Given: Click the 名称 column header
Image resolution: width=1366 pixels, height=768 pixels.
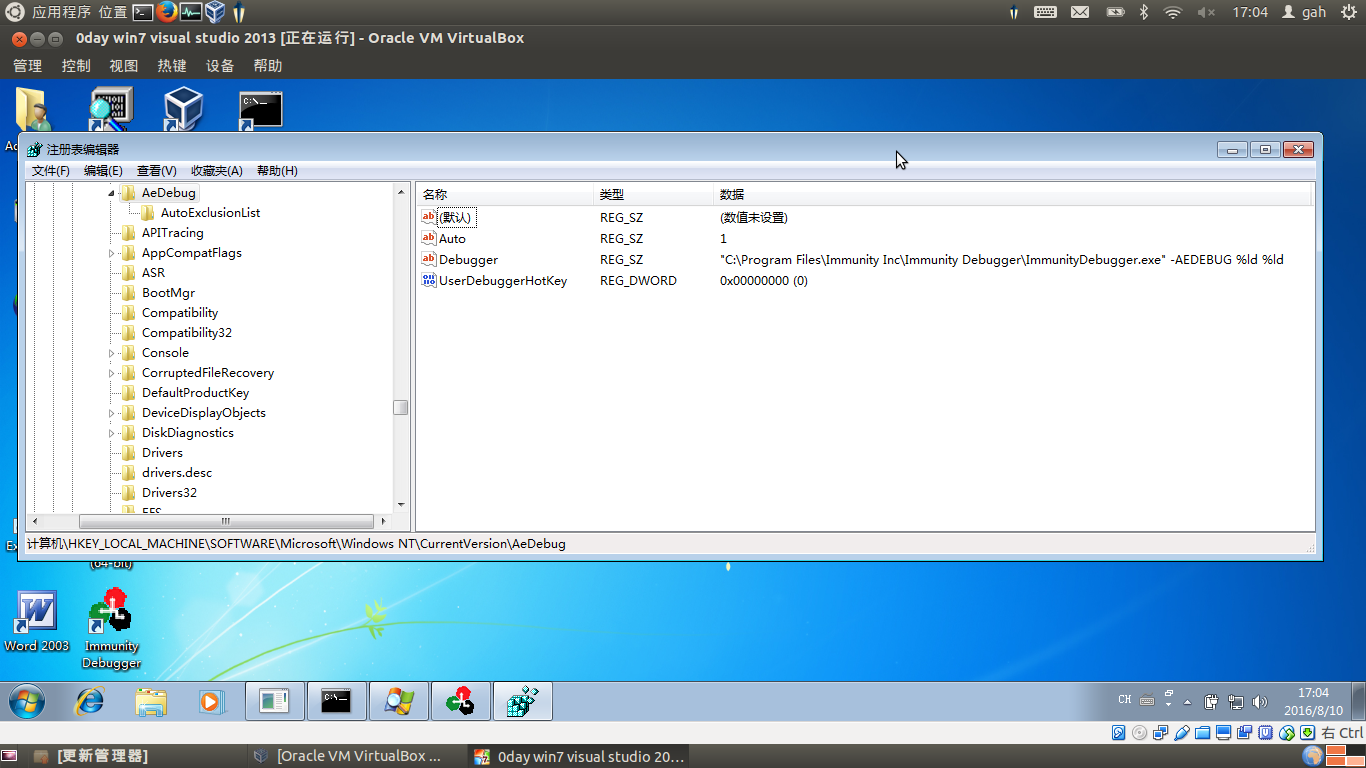Looking at the screenshot, I should tap(505, 194).
